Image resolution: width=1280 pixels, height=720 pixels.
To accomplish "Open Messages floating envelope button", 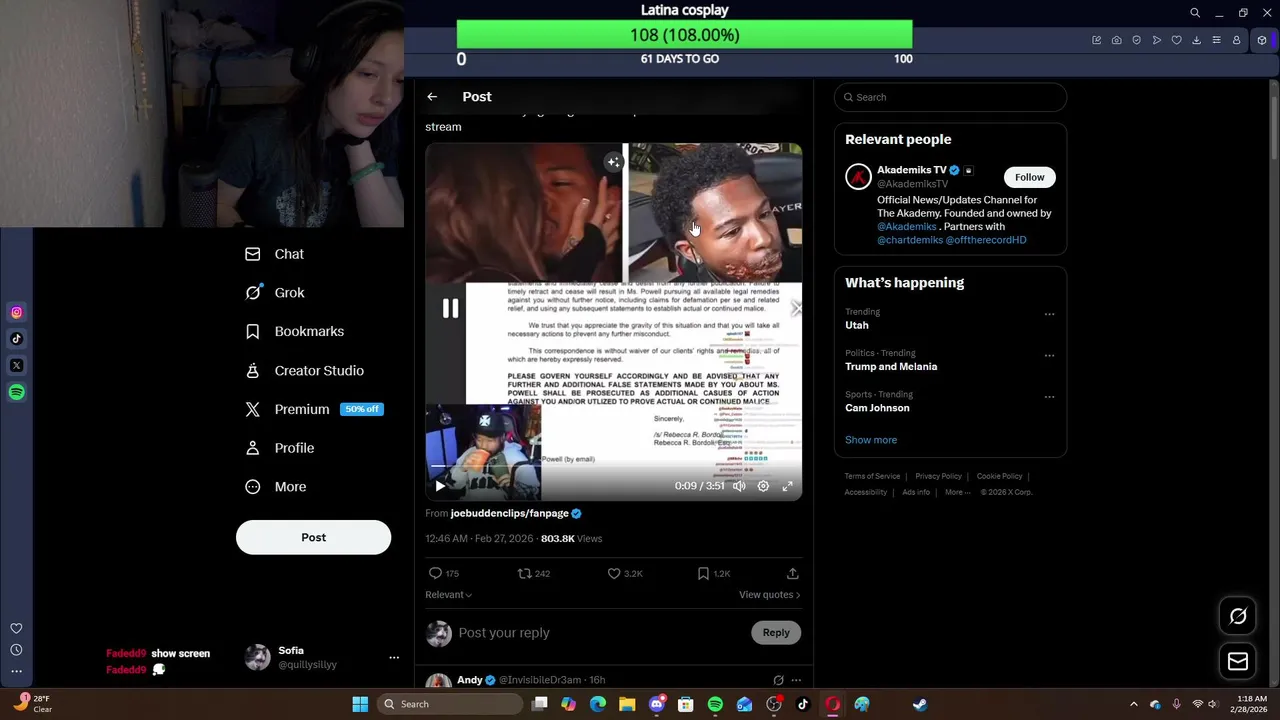I will 1238,661.
